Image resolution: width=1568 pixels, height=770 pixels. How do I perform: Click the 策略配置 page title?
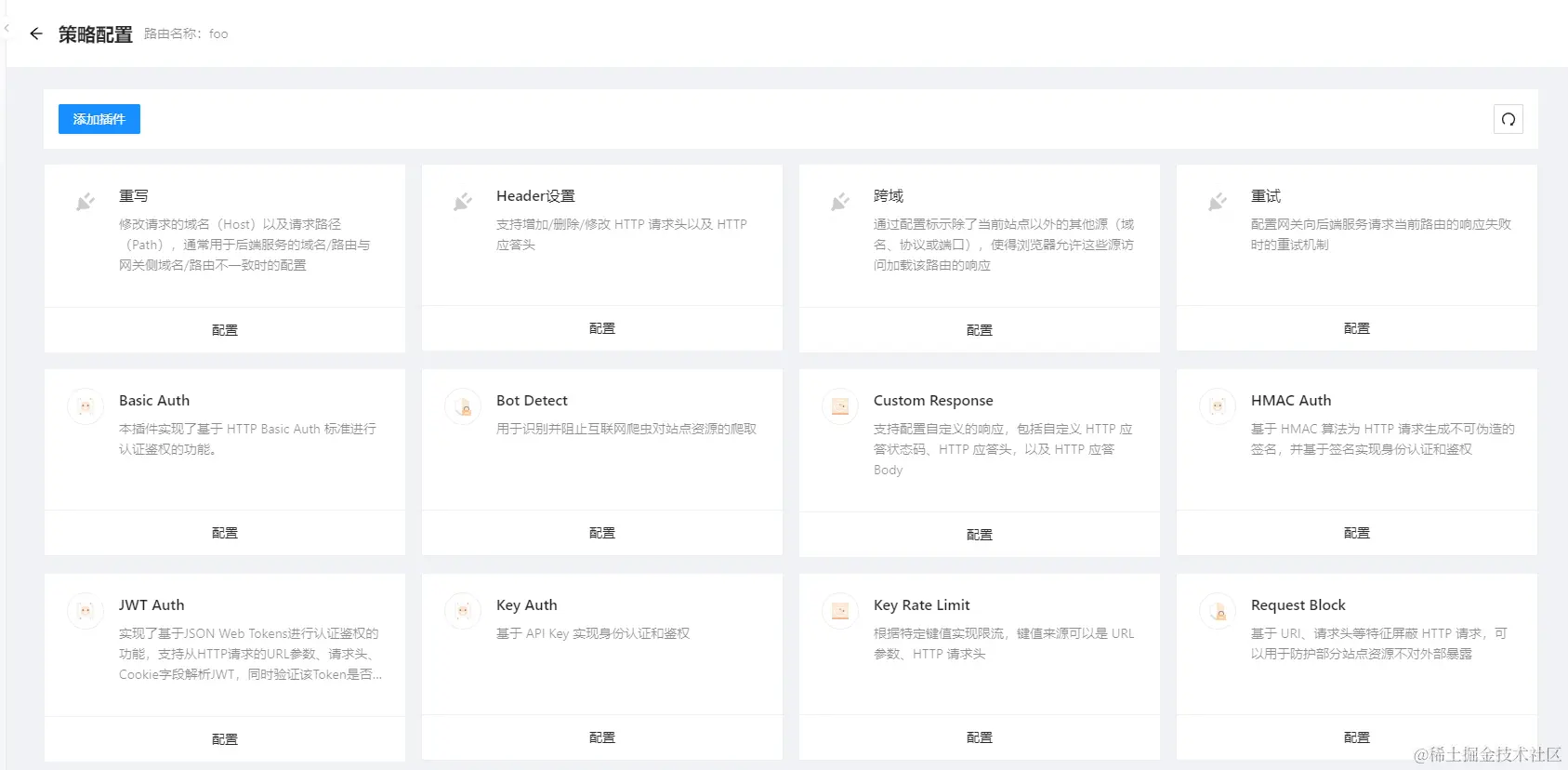(x=96, y=34)
